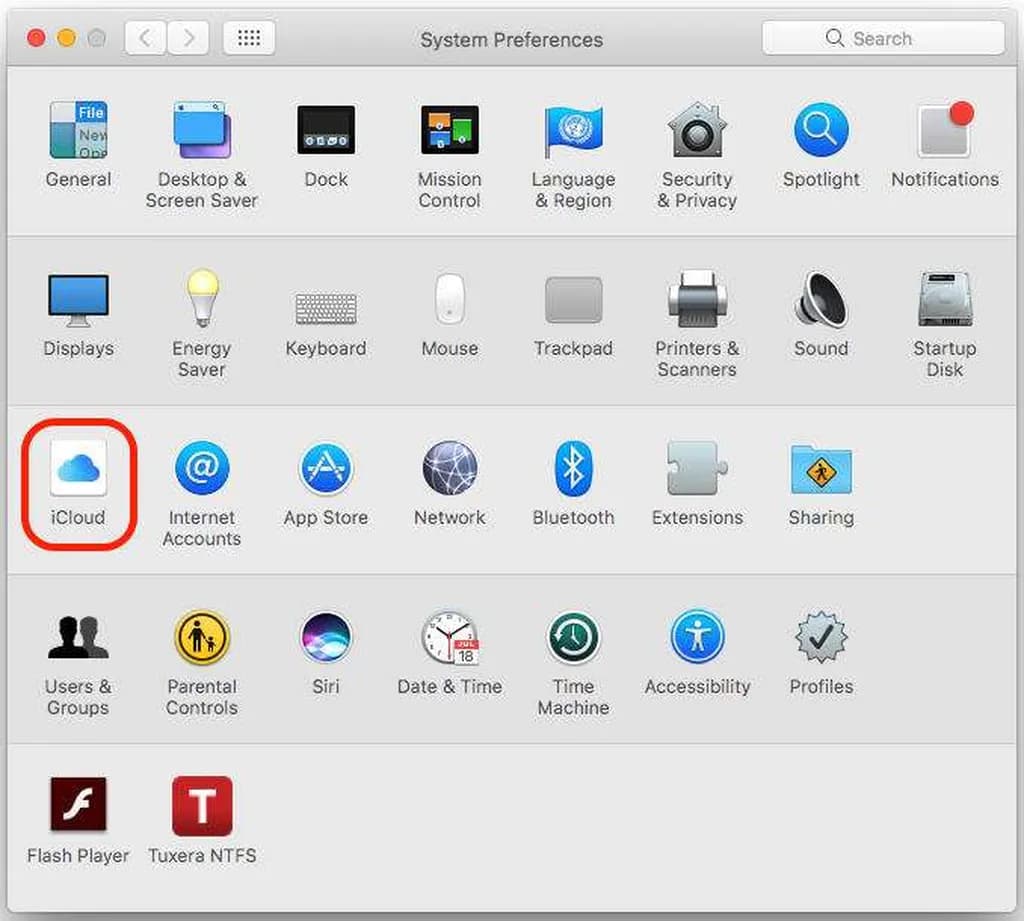Open the Tuxera NTFS pane
The width and height of the screenshot is (1024, 921).
(x=201, y=807)
